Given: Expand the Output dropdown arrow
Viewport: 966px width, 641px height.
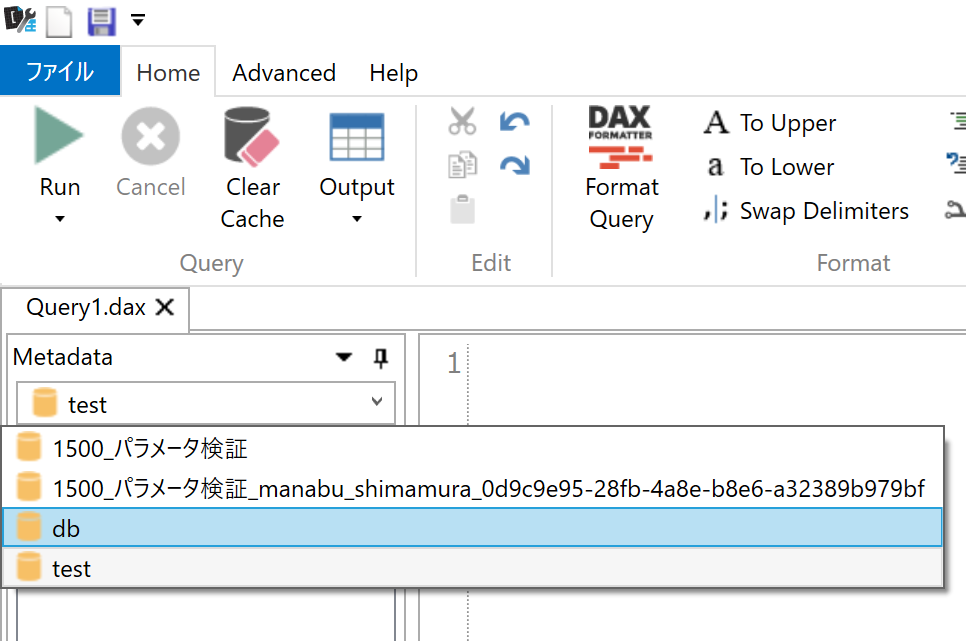Looking at the screenshot, I should point(357,219).
